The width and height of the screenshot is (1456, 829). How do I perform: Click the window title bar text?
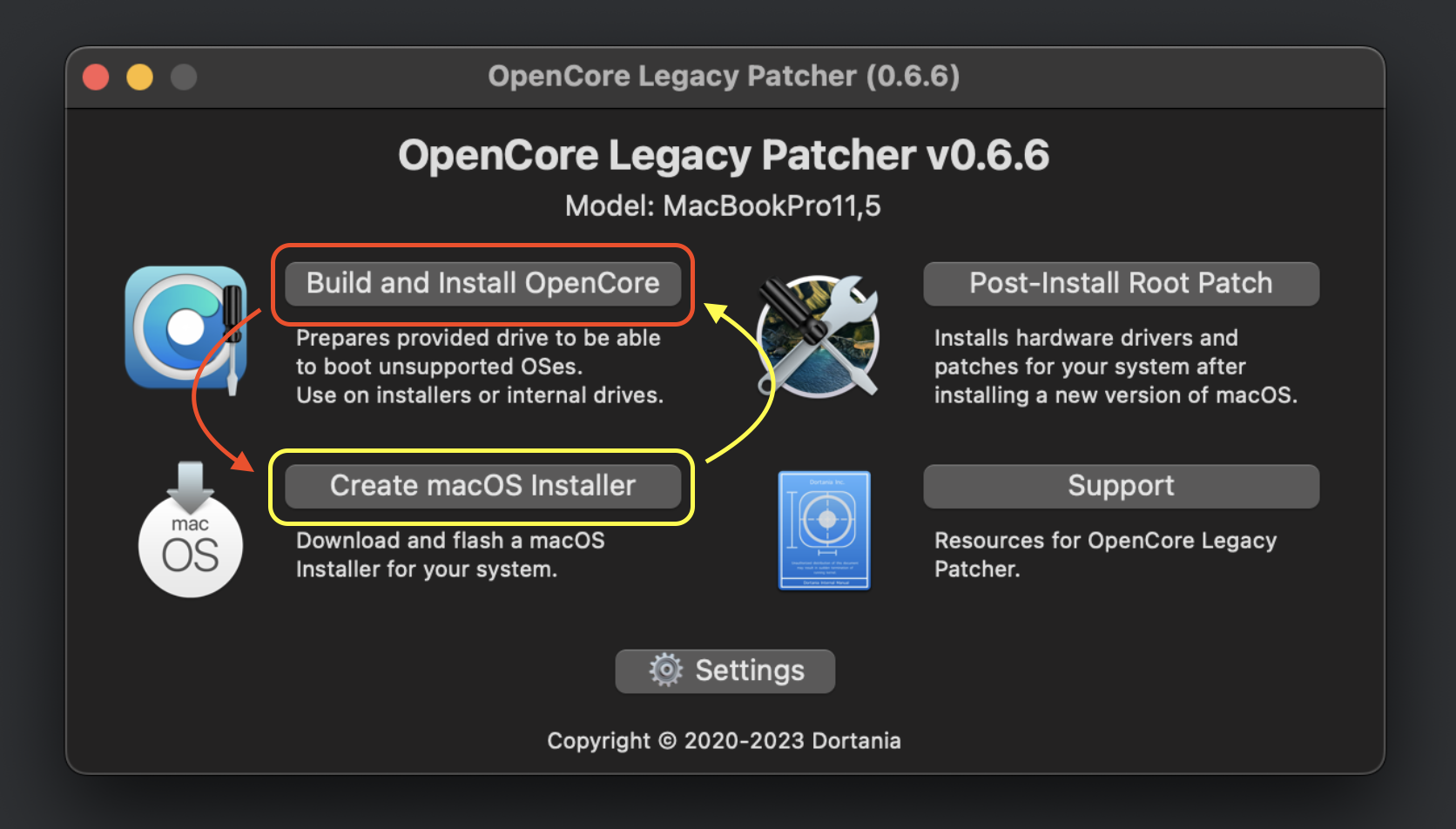[x=724, y=77]
